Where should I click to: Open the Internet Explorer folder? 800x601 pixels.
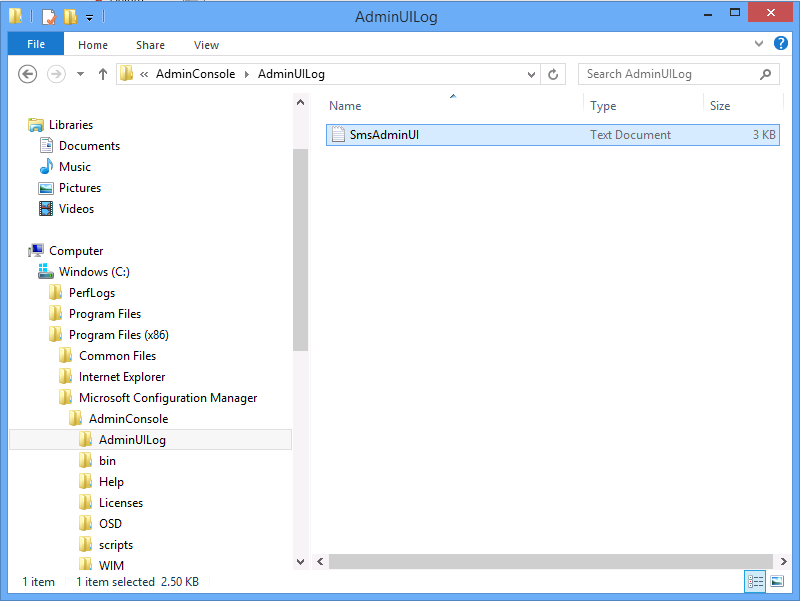point(122,377)
